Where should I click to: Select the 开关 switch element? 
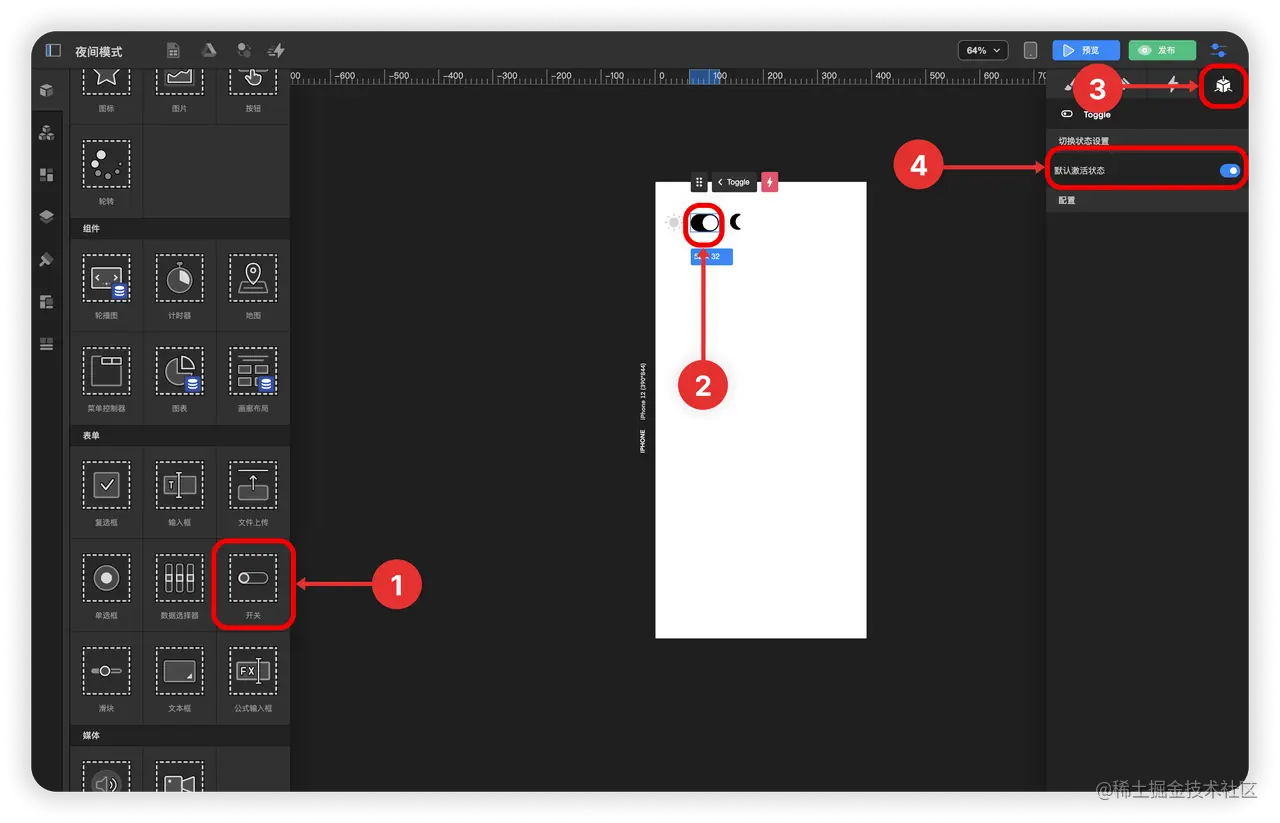253,585
